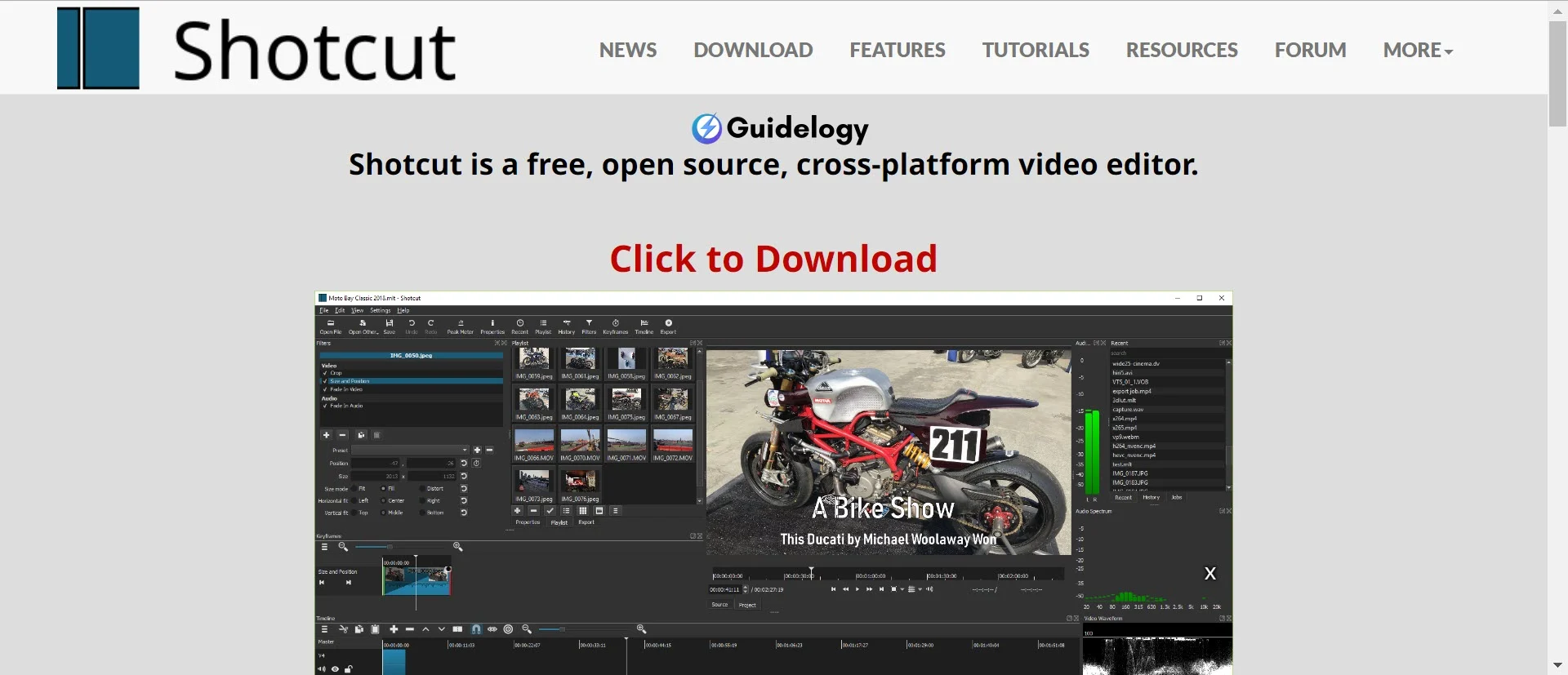
Task: Click the paste filters icon
Action: (x=376, y=435)
